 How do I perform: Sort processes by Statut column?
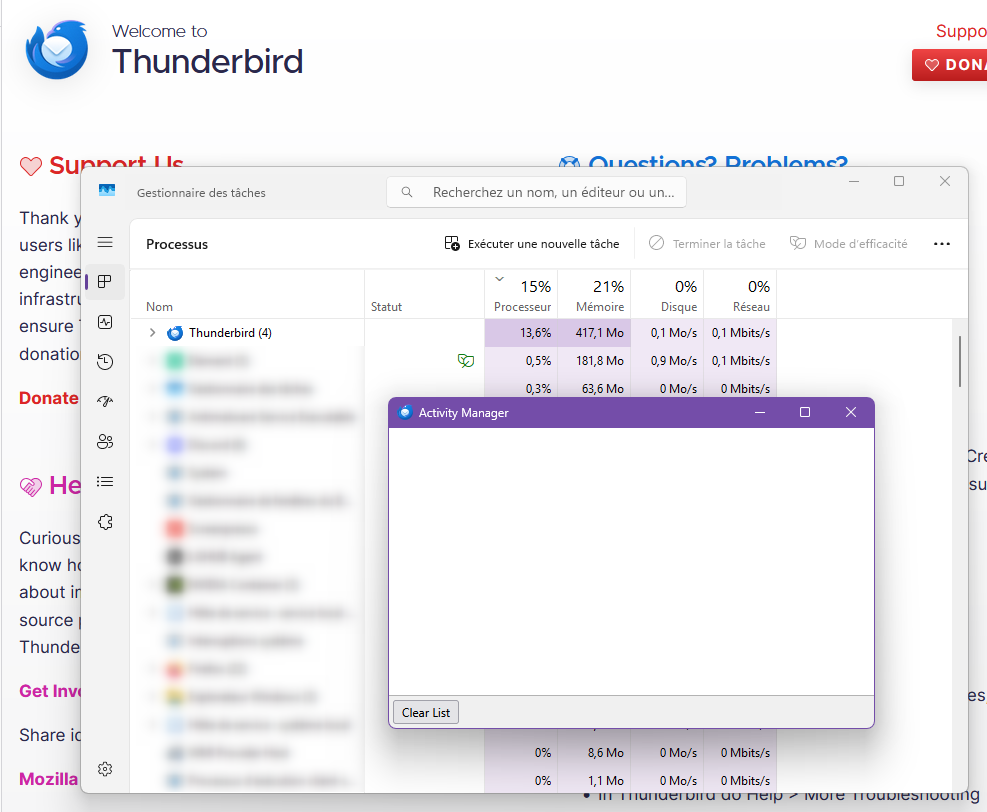[x=424, y=294]
